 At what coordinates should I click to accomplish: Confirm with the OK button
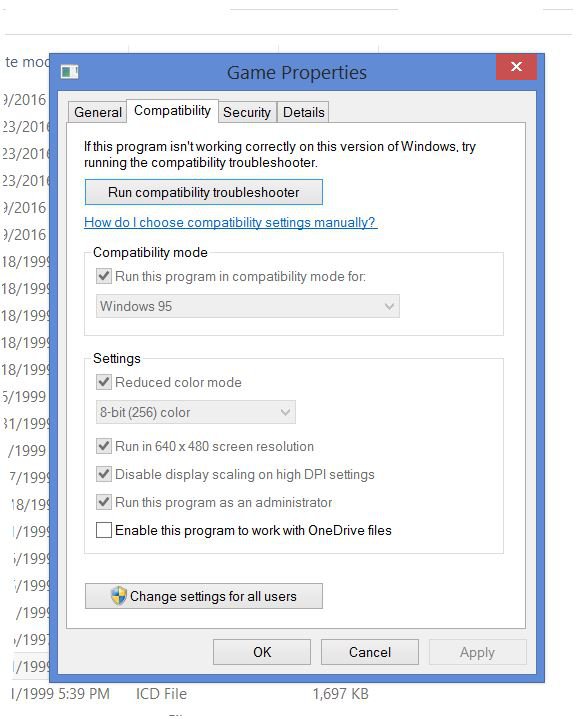262,652
